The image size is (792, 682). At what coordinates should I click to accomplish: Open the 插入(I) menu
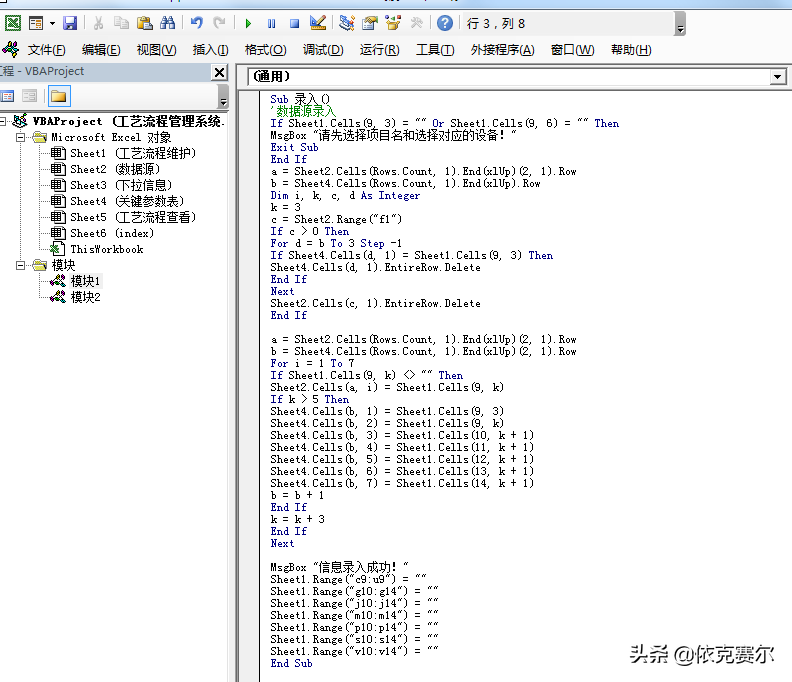tap(210, 50)
